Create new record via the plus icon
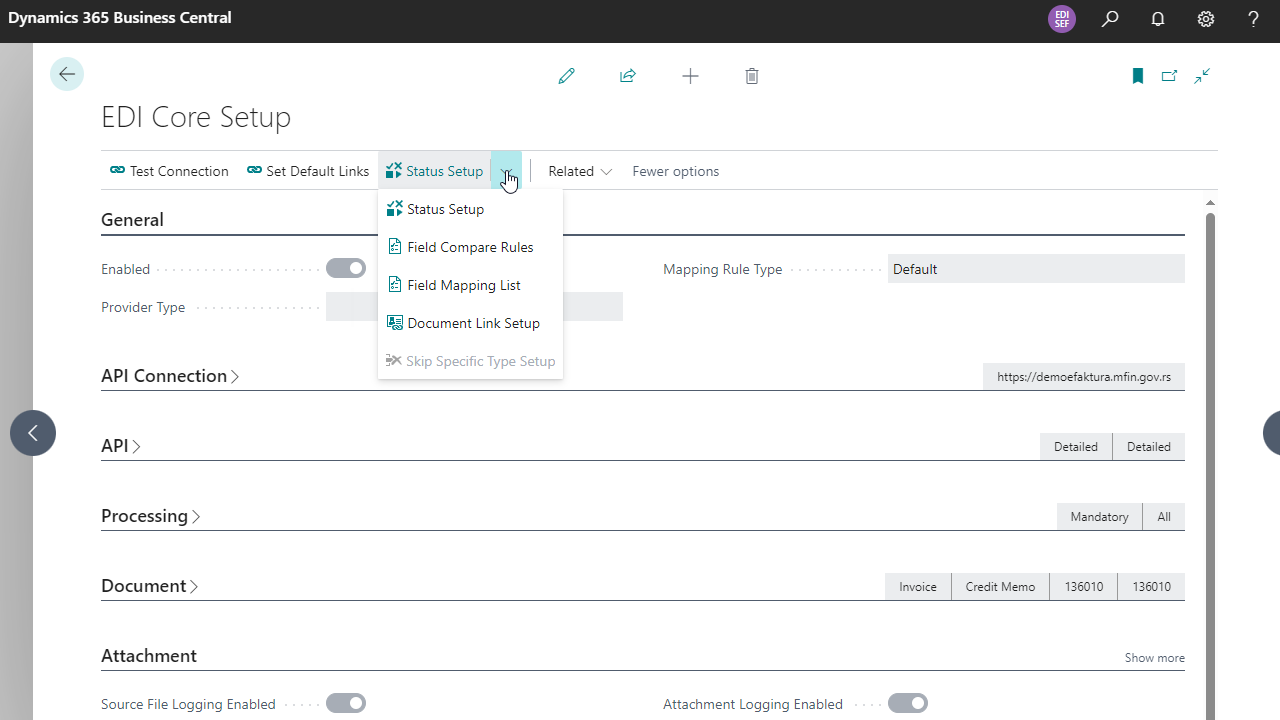This screenshot has height=720, width=1280. tap(690, 76)
